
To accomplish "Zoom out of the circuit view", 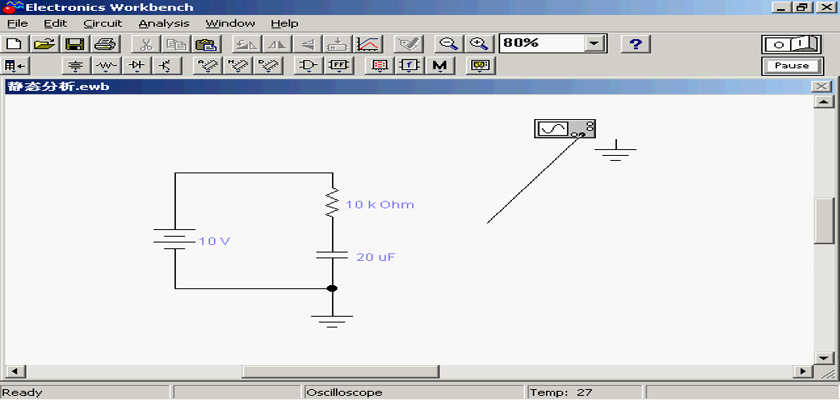I will coord(448,43).
